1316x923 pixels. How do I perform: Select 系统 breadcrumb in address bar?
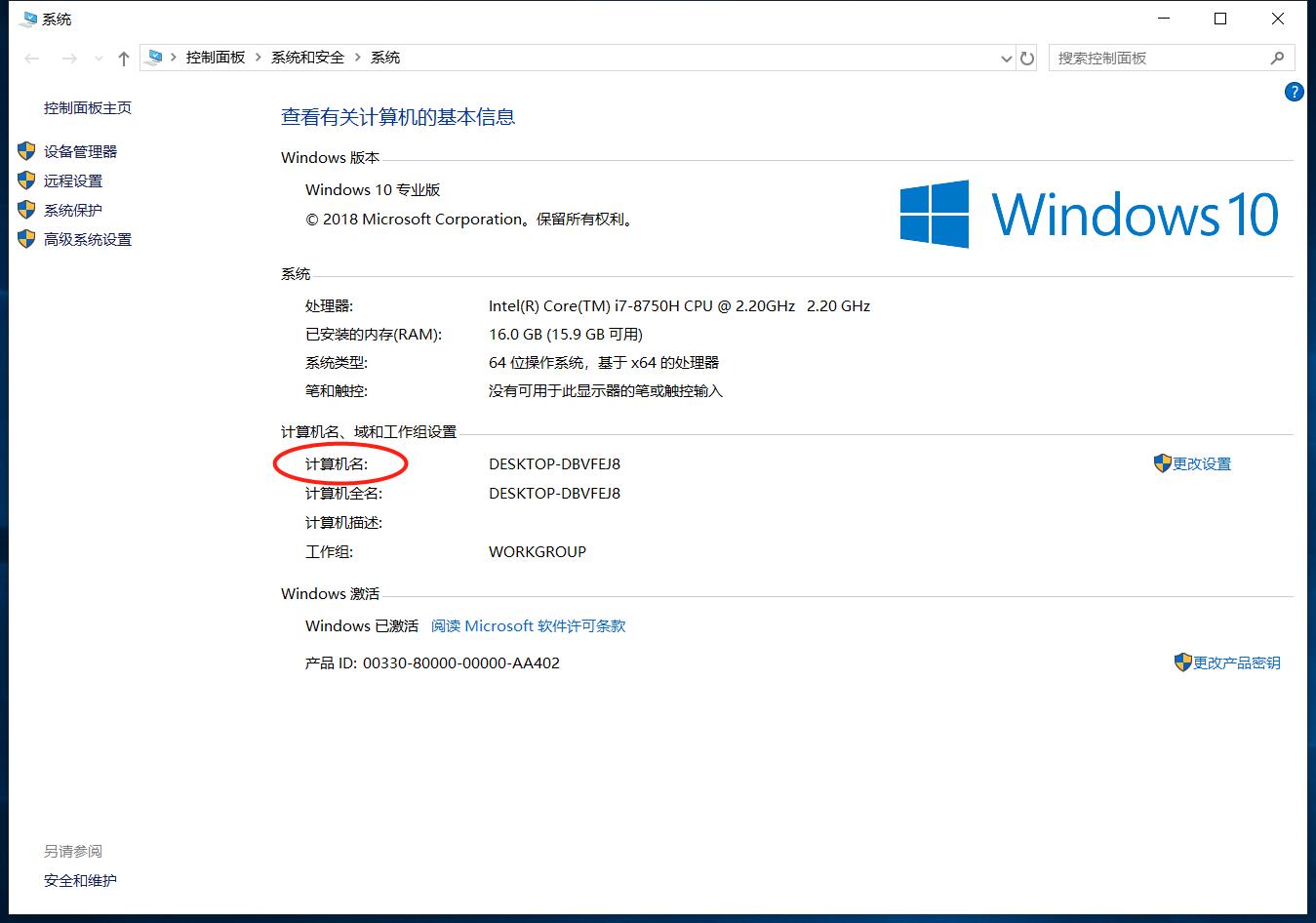385,58
